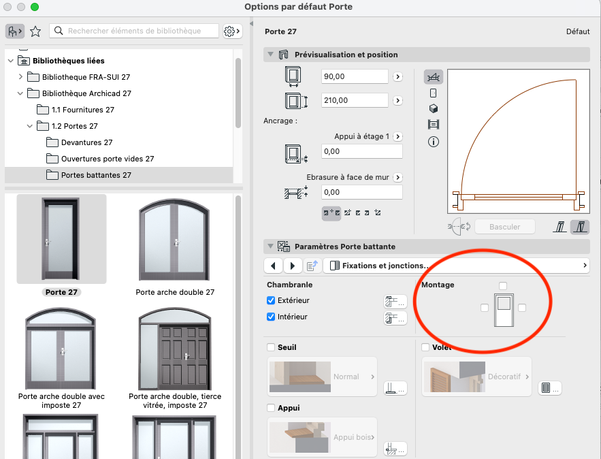Check the right Montage checkbox
The width and height of the screenshot is (601, 459).
pos(522,308)
